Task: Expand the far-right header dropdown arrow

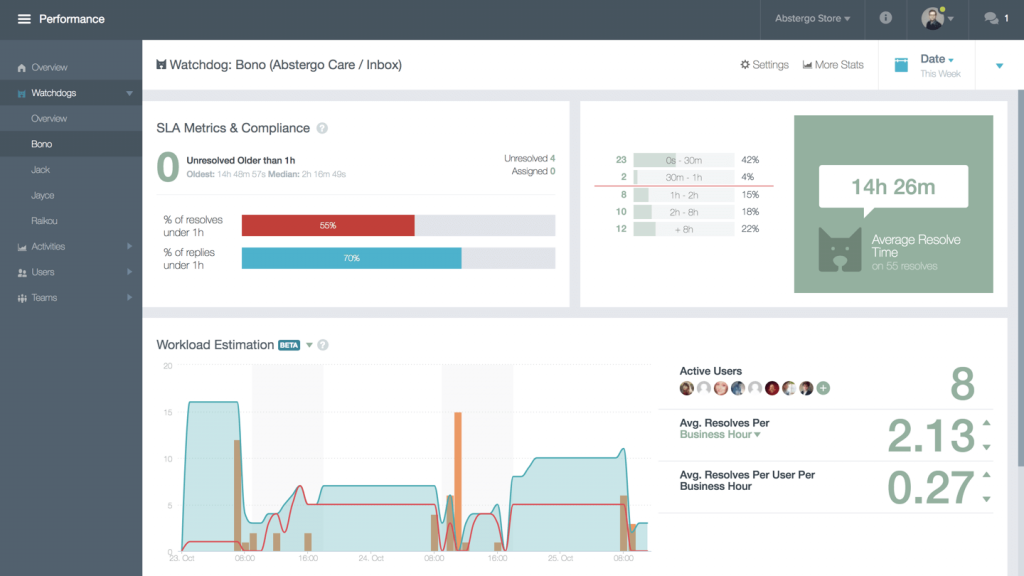Action: pyautogui.click(x=999, y=65)
